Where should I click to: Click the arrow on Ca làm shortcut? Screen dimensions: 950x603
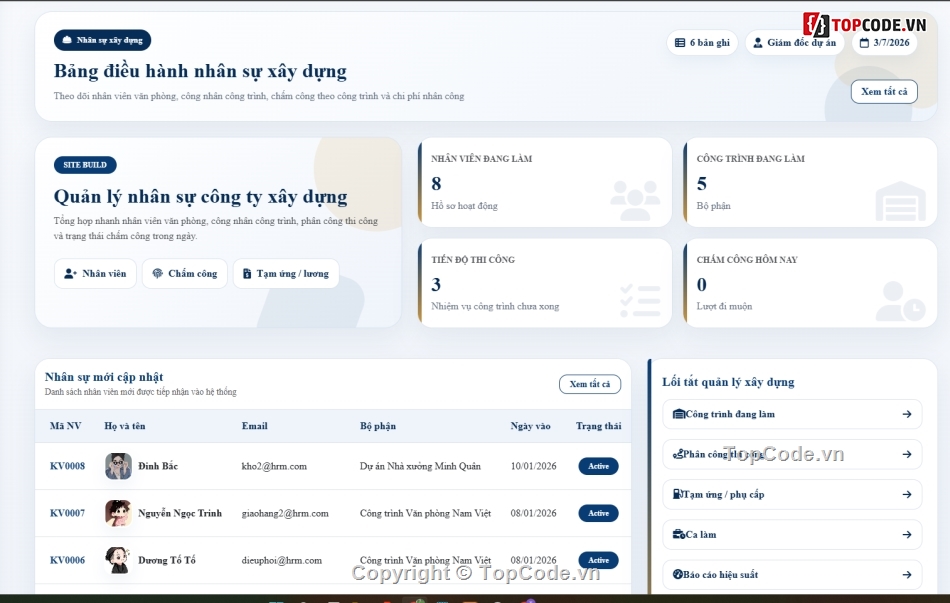(907, 535)
